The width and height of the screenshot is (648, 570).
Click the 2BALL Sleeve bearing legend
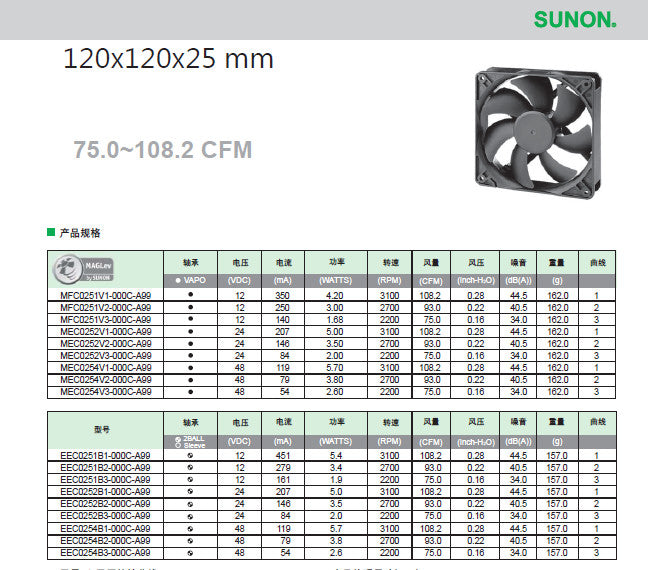[190, 442]
